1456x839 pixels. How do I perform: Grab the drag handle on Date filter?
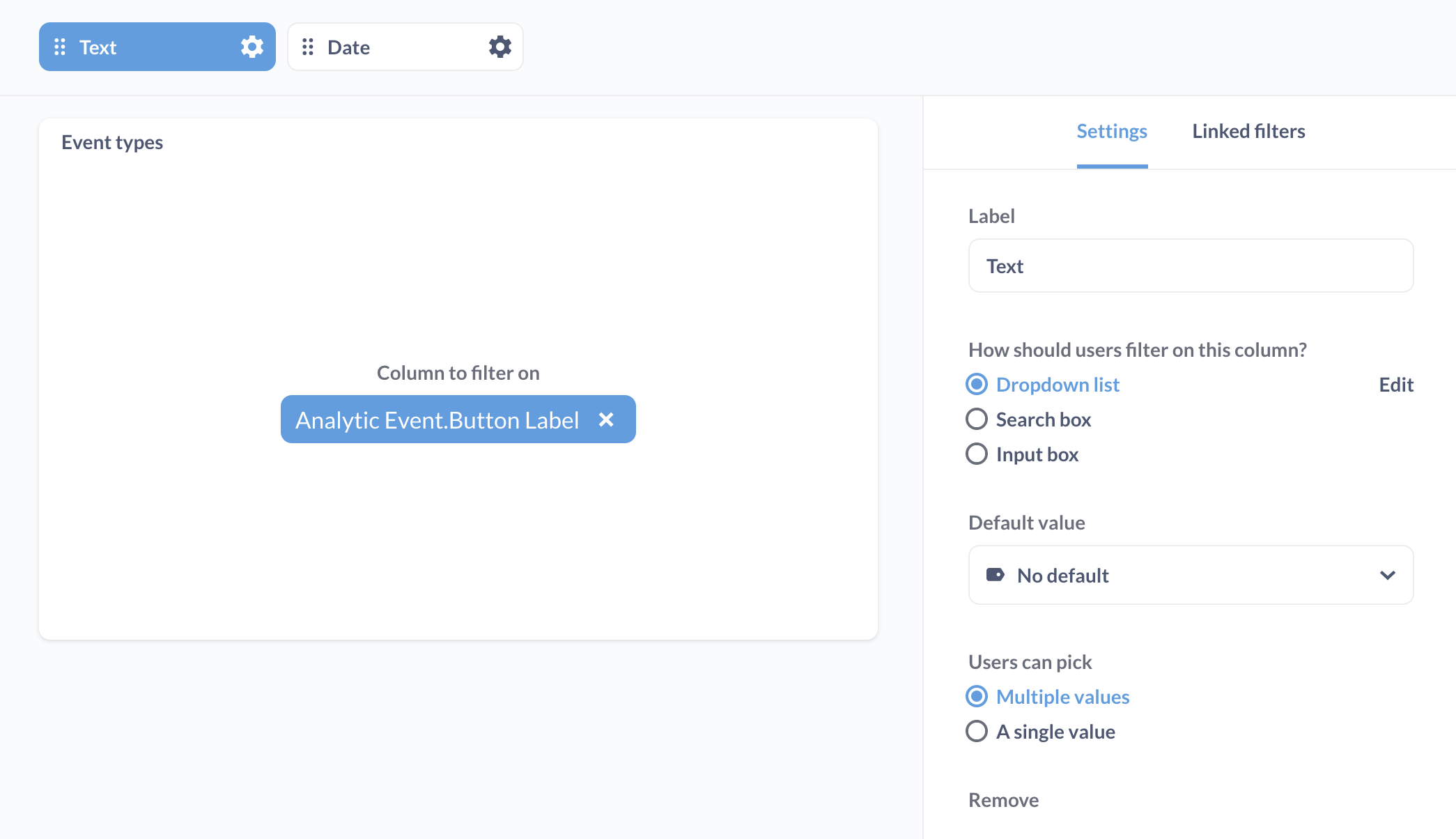[x=308, y=47]
